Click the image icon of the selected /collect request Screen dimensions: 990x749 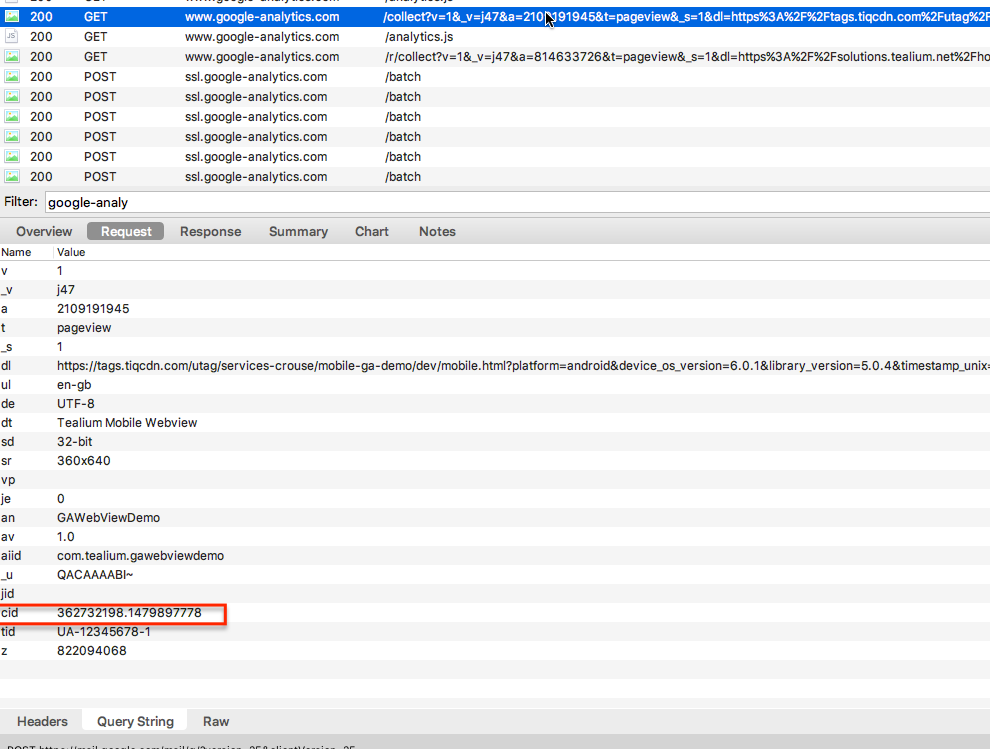[x=12, y=17]
